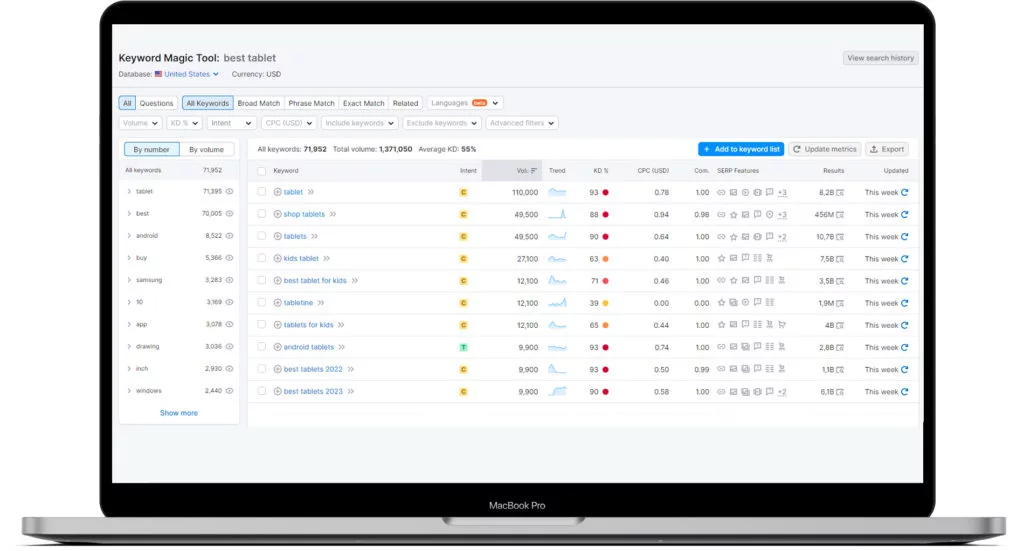View trend sparkline for shop tablets

(557, 214)
